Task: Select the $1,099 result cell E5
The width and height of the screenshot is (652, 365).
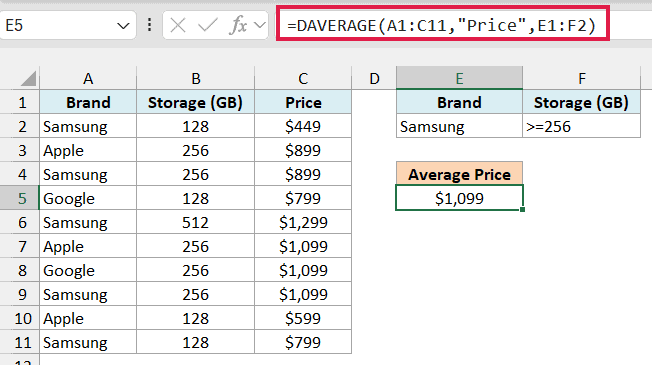Action: pos(459,198)
